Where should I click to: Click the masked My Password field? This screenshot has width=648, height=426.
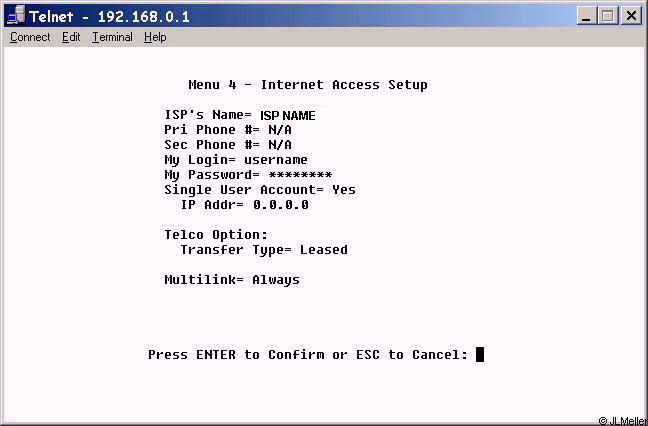300,175
